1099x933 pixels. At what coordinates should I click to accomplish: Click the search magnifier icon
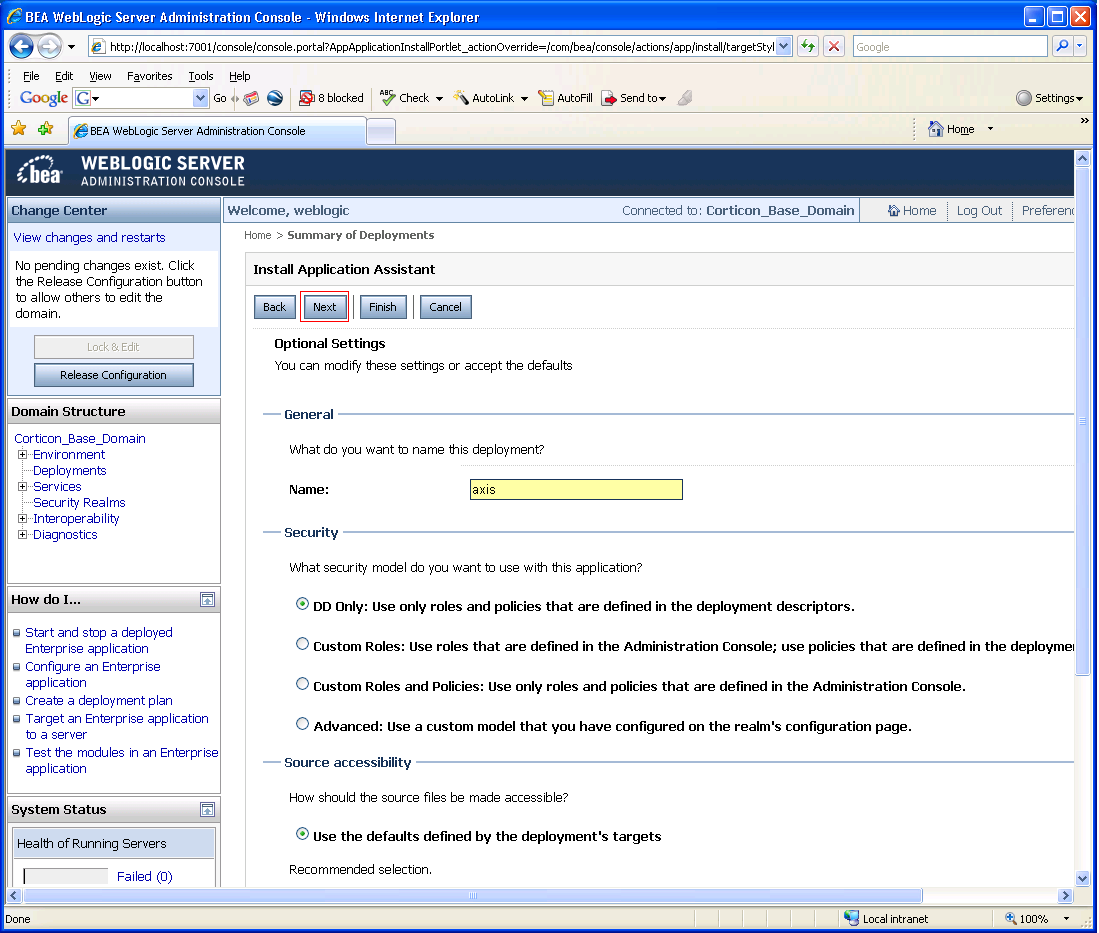[x=1063, y=46]
